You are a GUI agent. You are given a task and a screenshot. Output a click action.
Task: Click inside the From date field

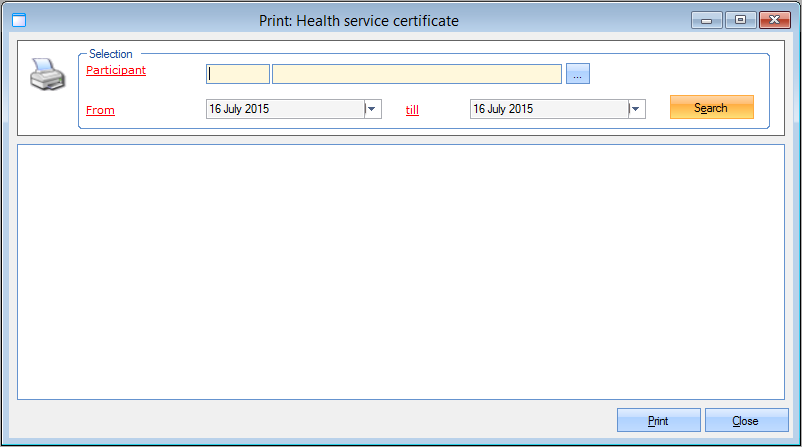(x=284, y=109)
